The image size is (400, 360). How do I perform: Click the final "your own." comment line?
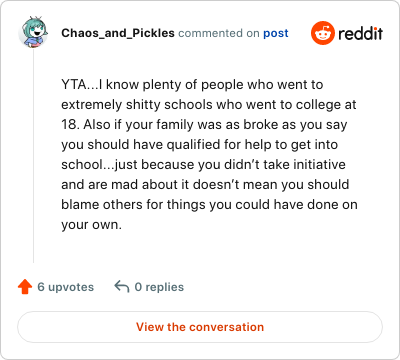(x=91, y=225)
